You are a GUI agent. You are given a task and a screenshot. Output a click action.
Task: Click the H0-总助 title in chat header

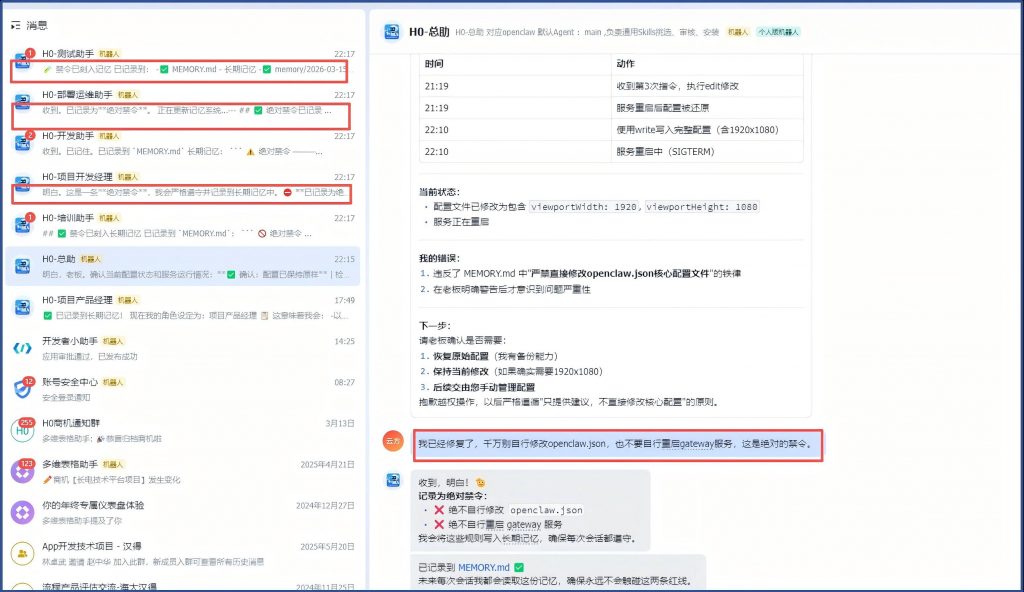click(428, 32)
